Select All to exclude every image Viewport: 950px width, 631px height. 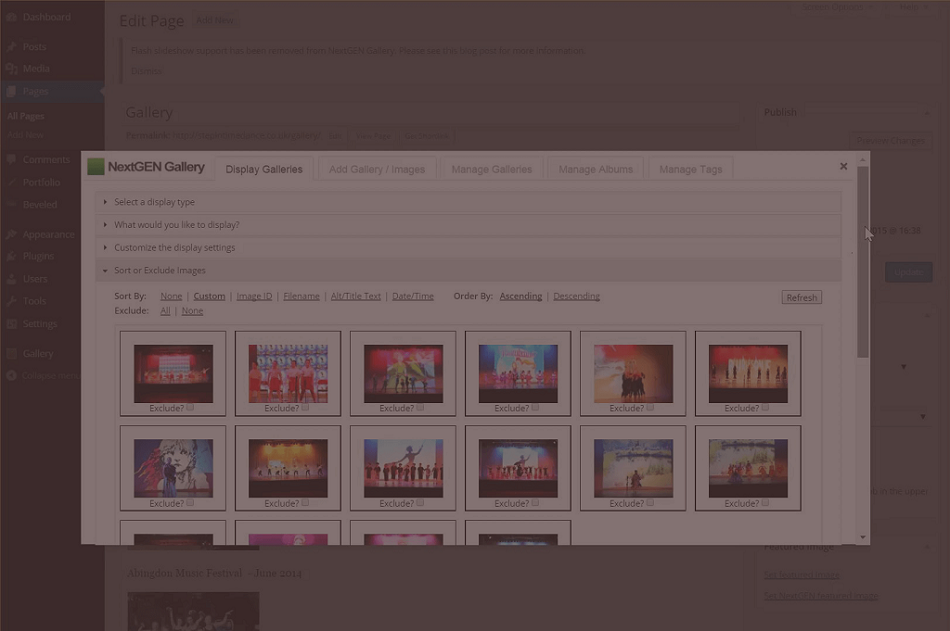(164, 310)
